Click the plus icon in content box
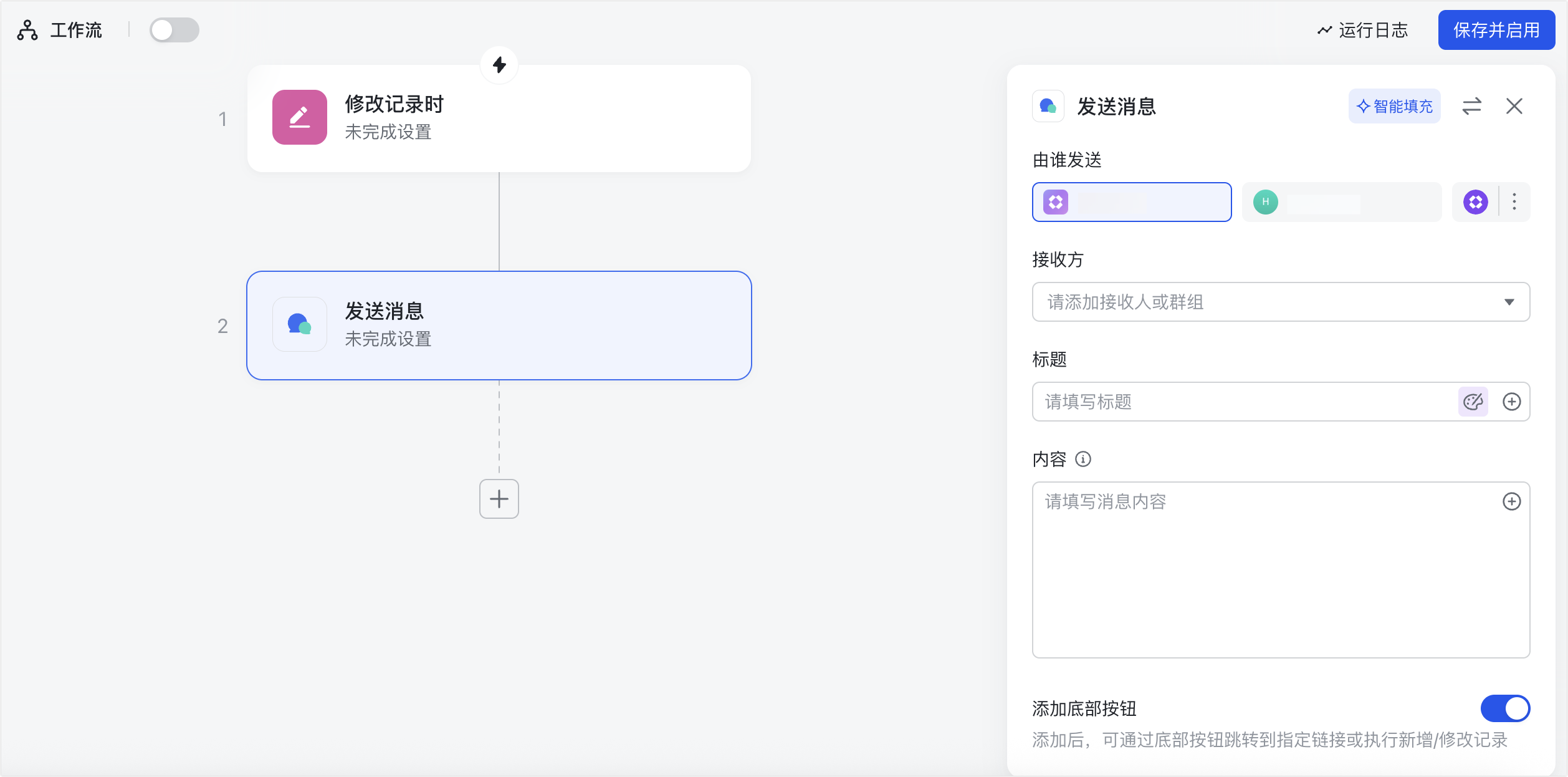Image resolution: width=1568 pixels, height=777 pixels. 1512,501
